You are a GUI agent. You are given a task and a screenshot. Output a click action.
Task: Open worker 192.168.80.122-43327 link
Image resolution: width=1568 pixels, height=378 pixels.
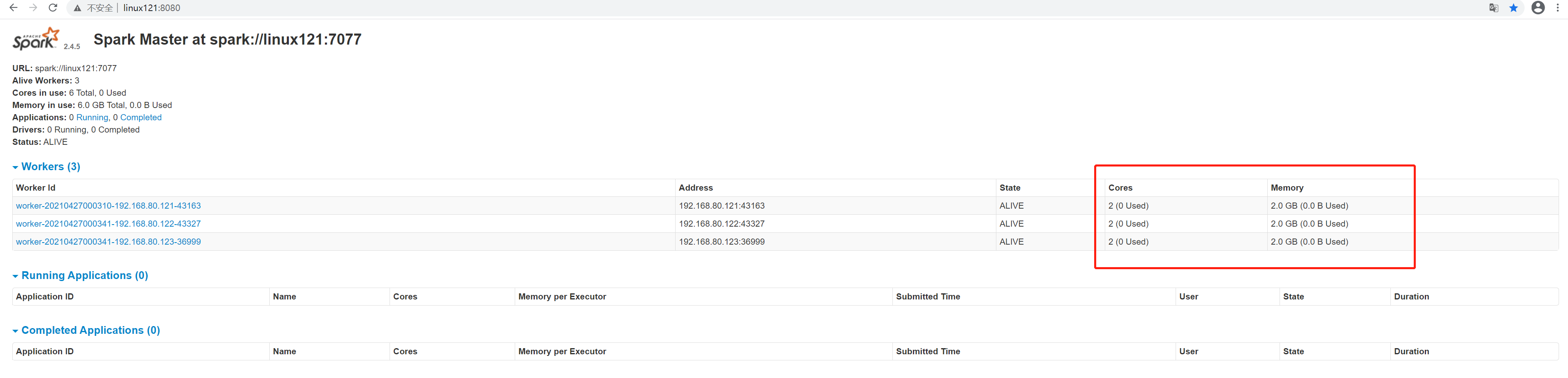(108, 224)
